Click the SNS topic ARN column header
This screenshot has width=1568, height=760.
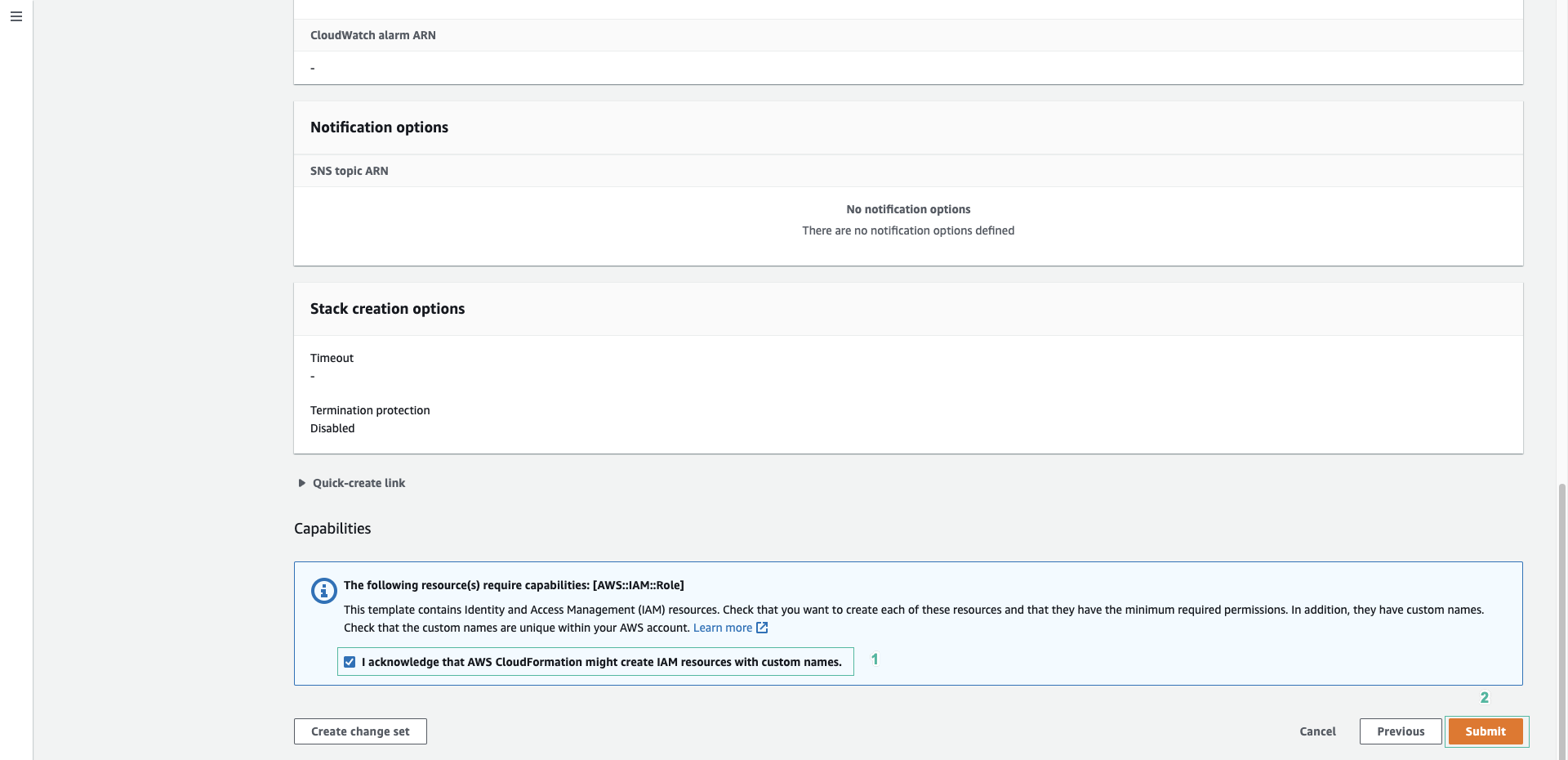[350, 171]
